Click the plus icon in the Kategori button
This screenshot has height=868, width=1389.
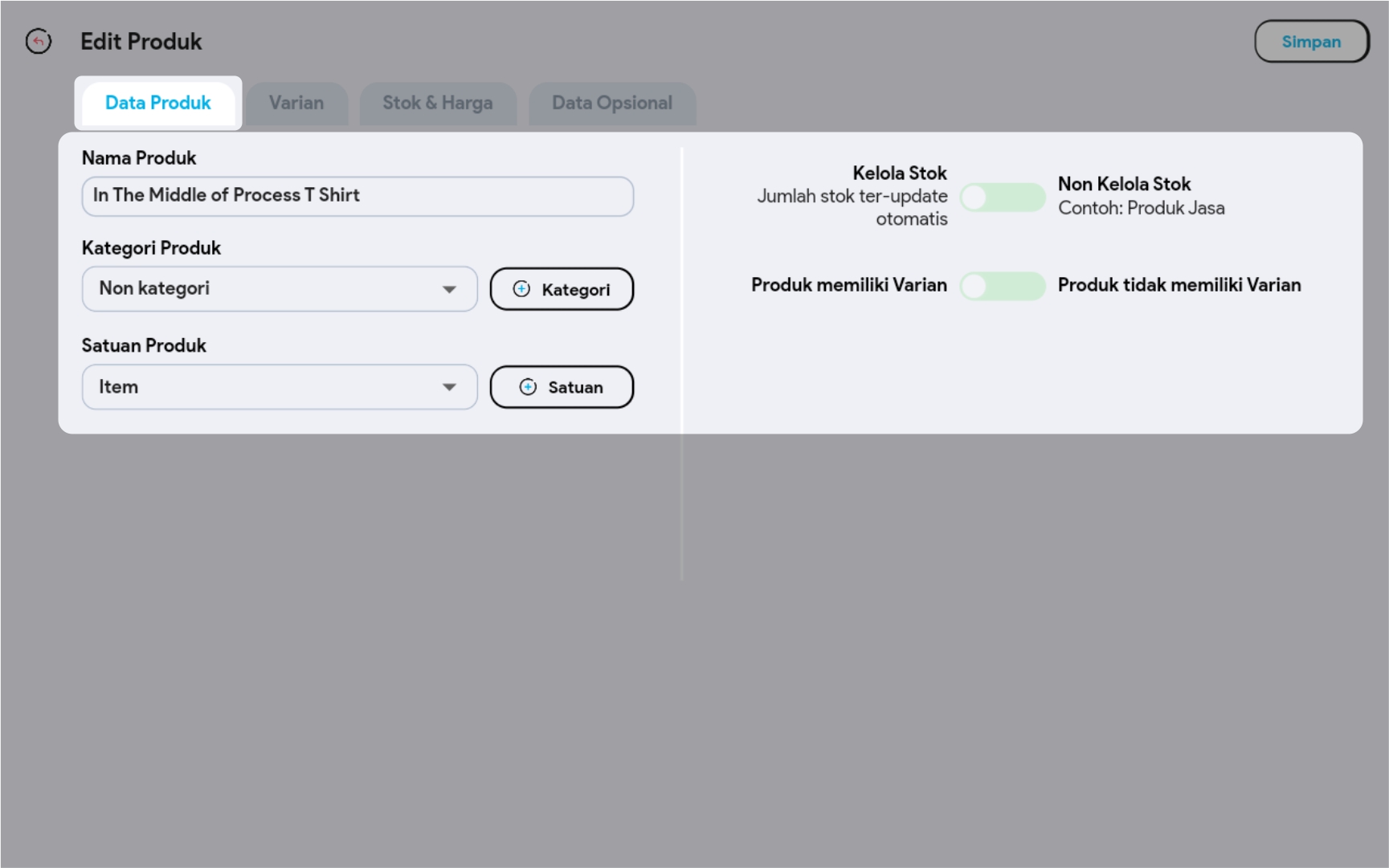[521, 289]
